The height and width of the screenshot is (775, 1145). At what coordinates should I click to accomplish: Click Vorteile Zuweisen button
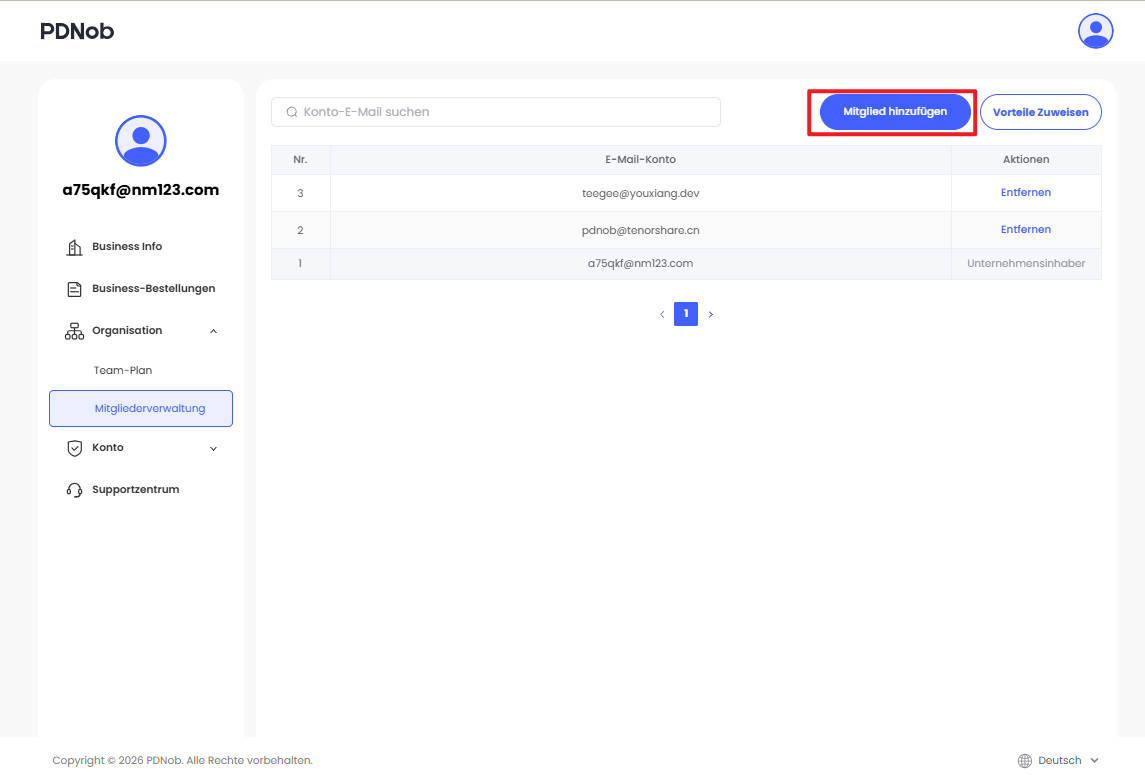(1041, 112)
